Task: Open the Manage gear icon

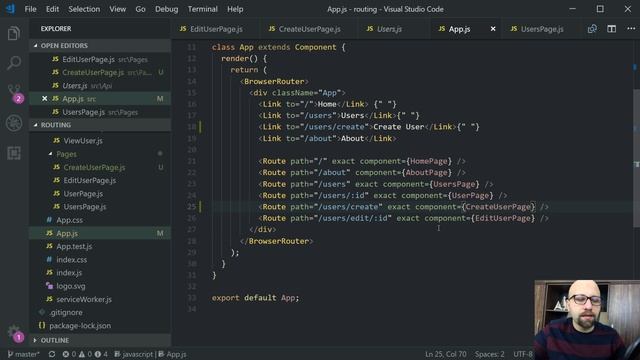Action: (14, 332)
